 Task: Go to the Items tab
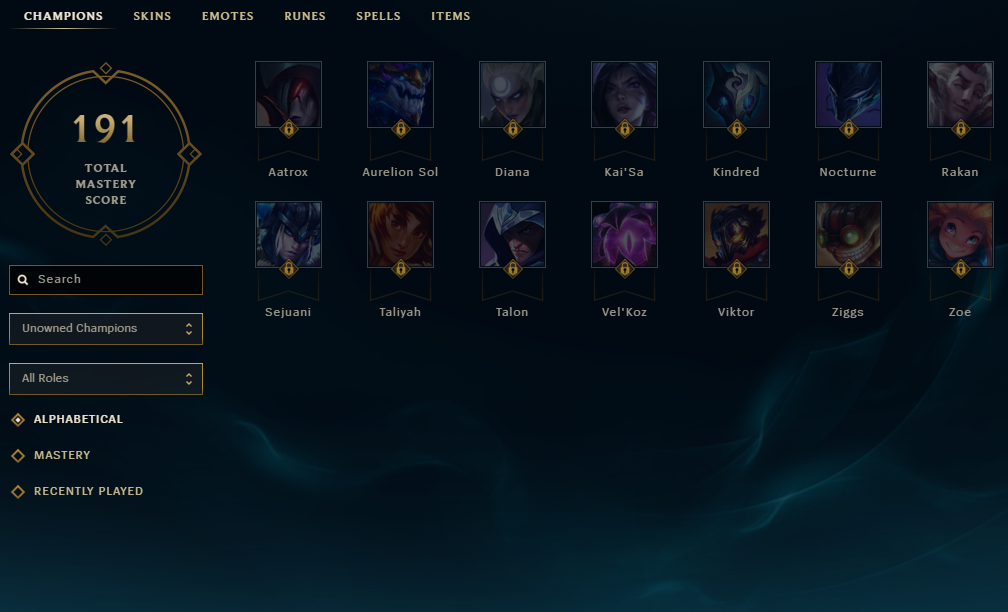pos(451,16)
